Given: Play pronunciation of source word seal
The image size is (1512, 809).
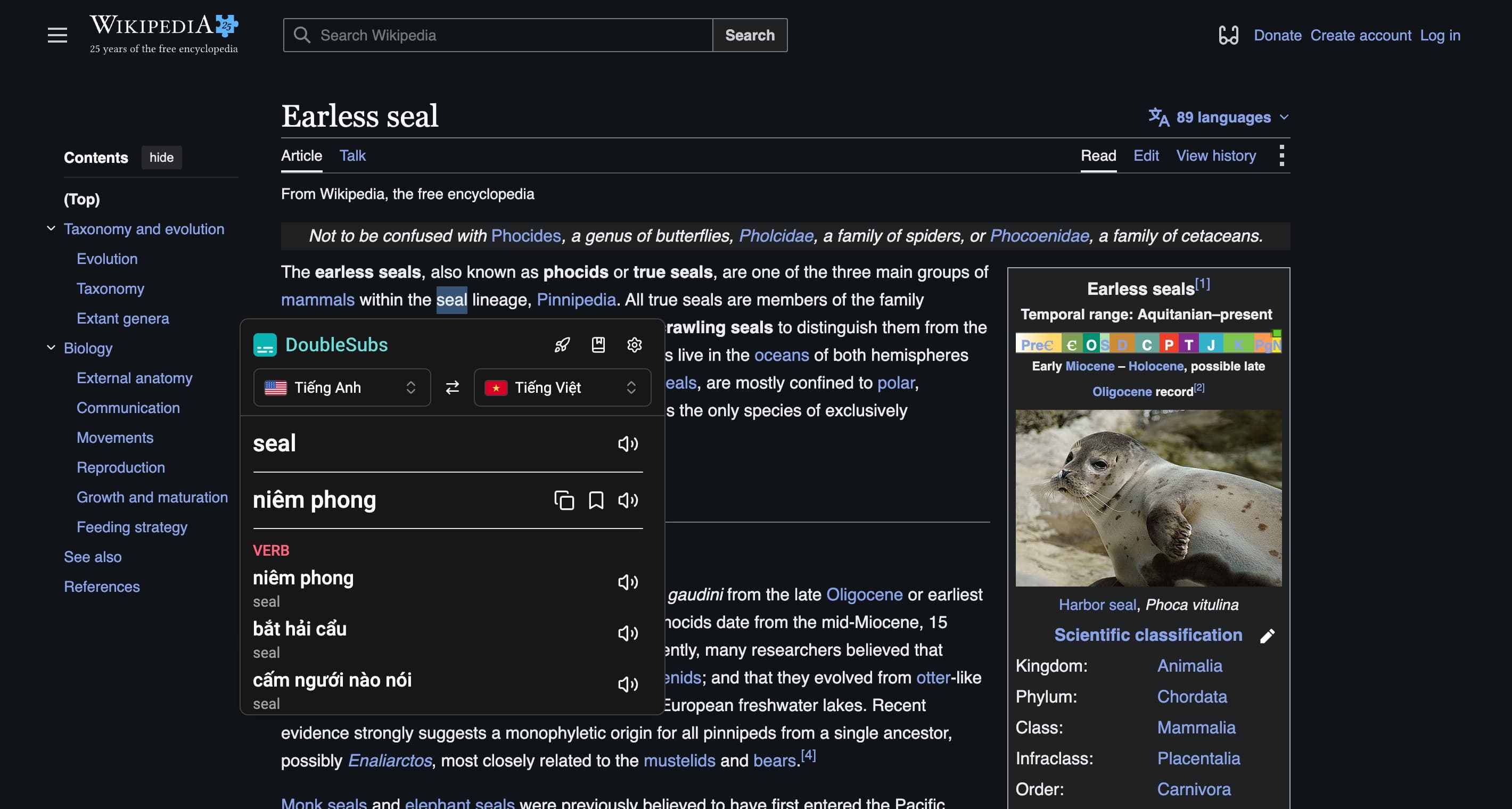Looking at the screenshot, I should [628, 443].
